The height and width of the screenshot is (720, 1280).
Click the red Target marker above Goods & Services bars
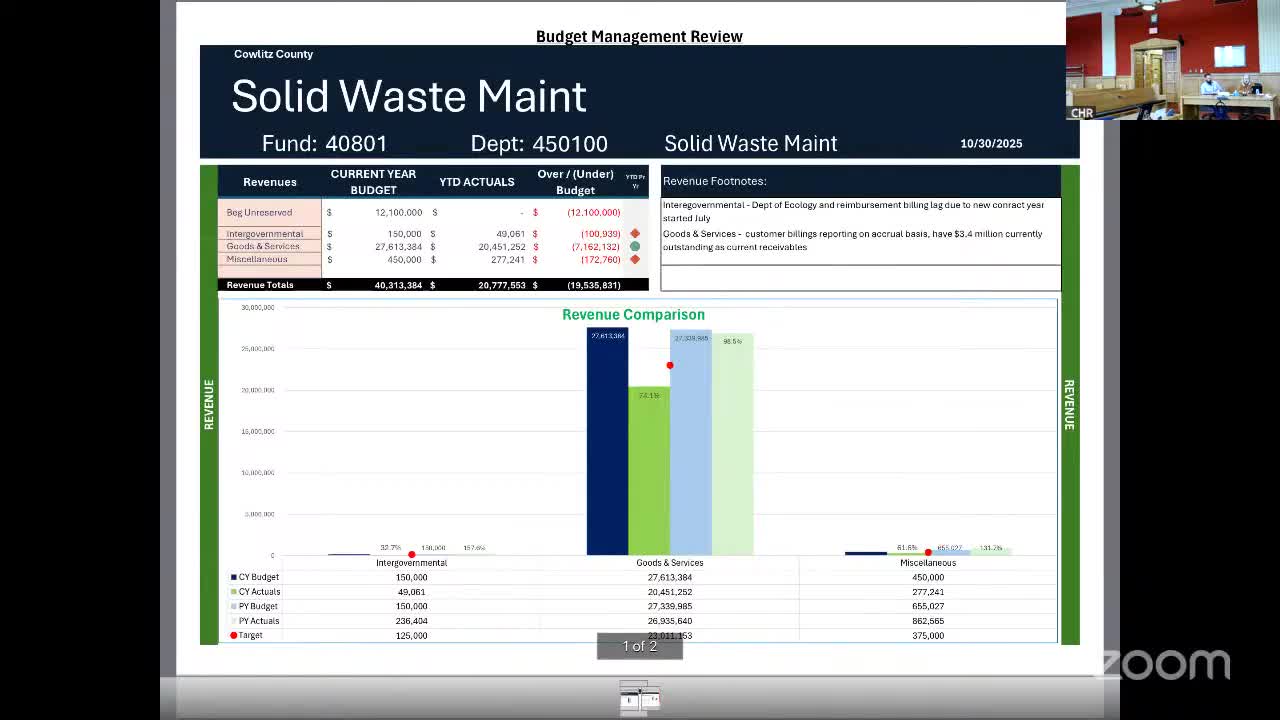coord(670,365)
